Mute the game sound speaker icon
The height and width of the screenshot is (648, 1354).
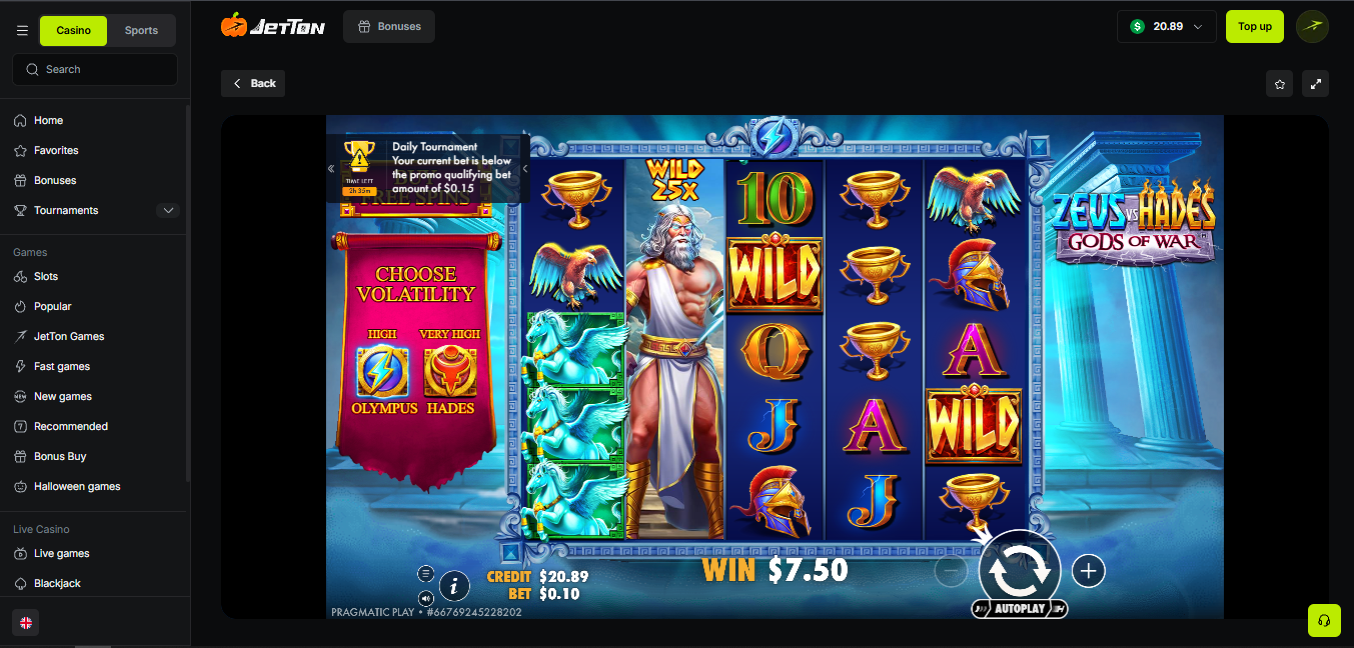426,598
